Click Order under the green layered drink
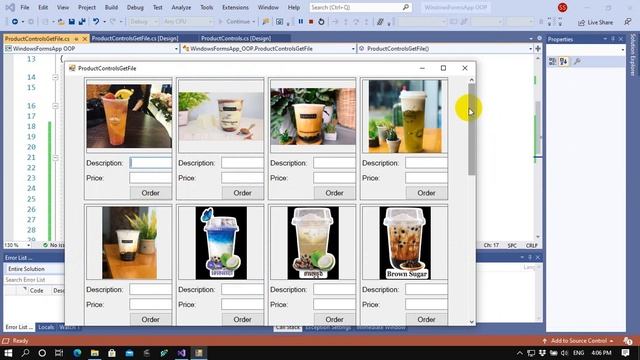 [x=426, y=193]
